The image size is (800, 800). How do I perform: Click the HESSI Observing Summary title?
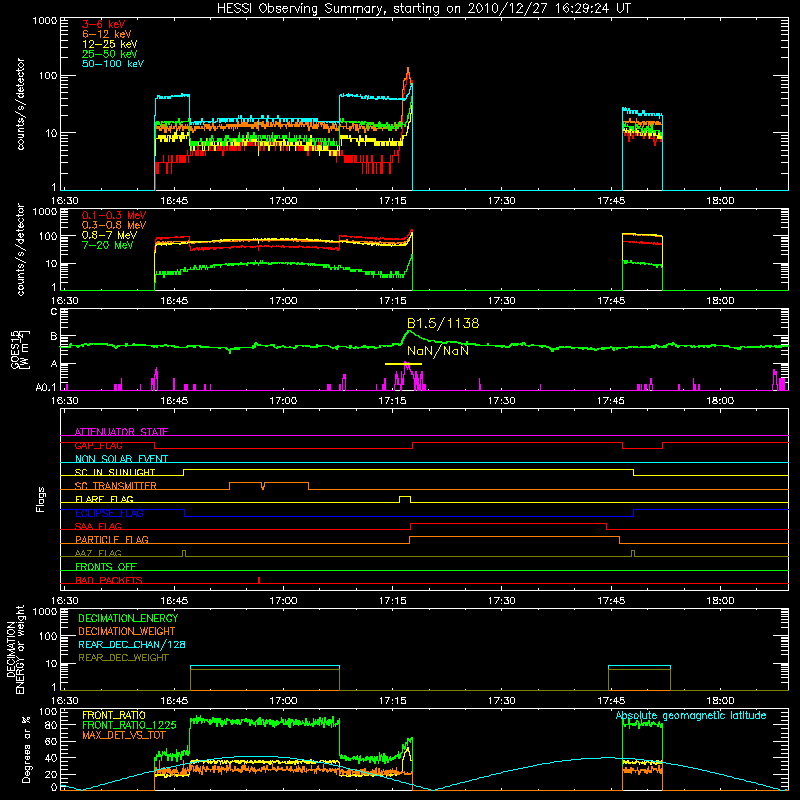pyautogui.click(x=424, y=9)
